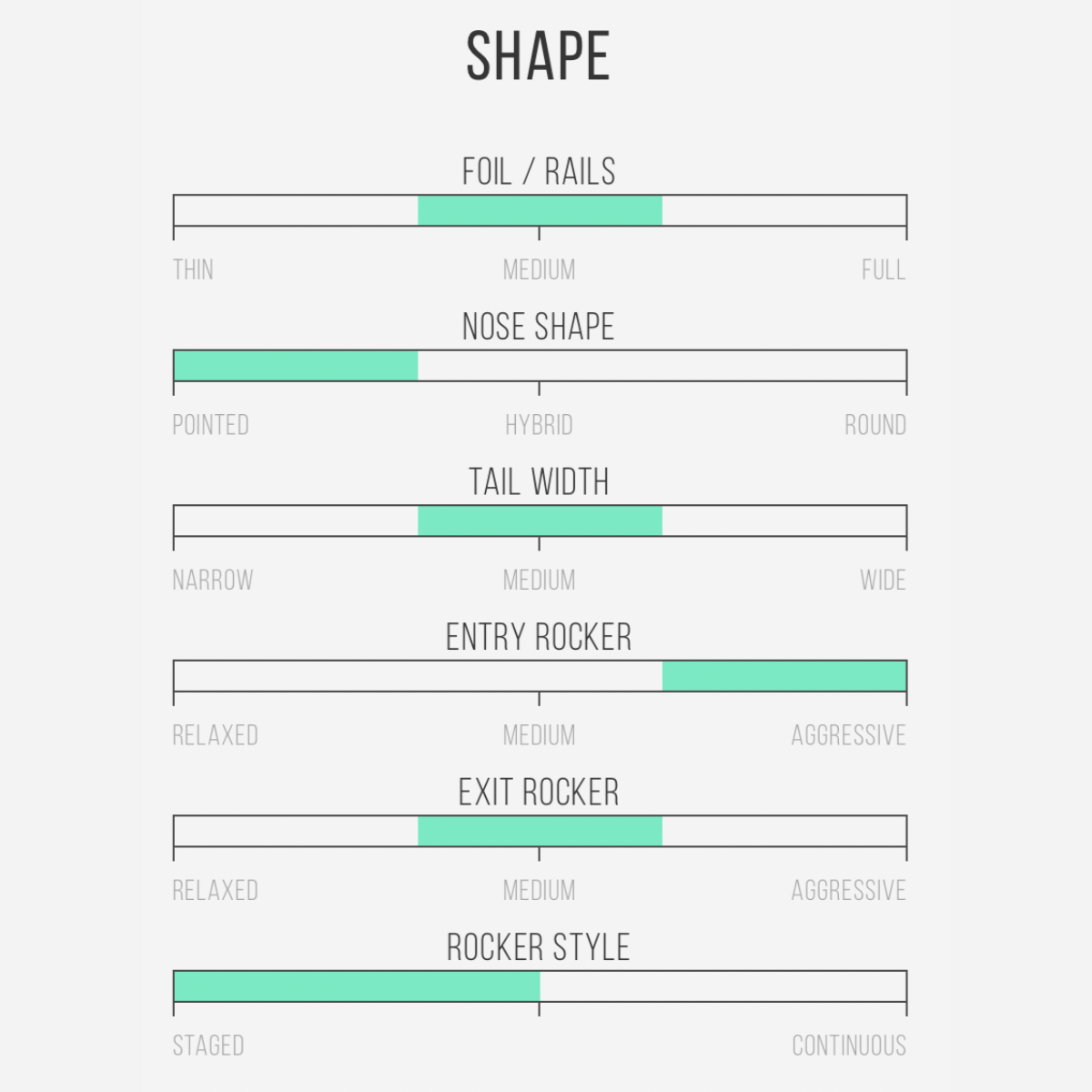Click the CONTINUOUS label under Rocker Style
The image size is (1092, 1092).
[x=848, y=1046]
